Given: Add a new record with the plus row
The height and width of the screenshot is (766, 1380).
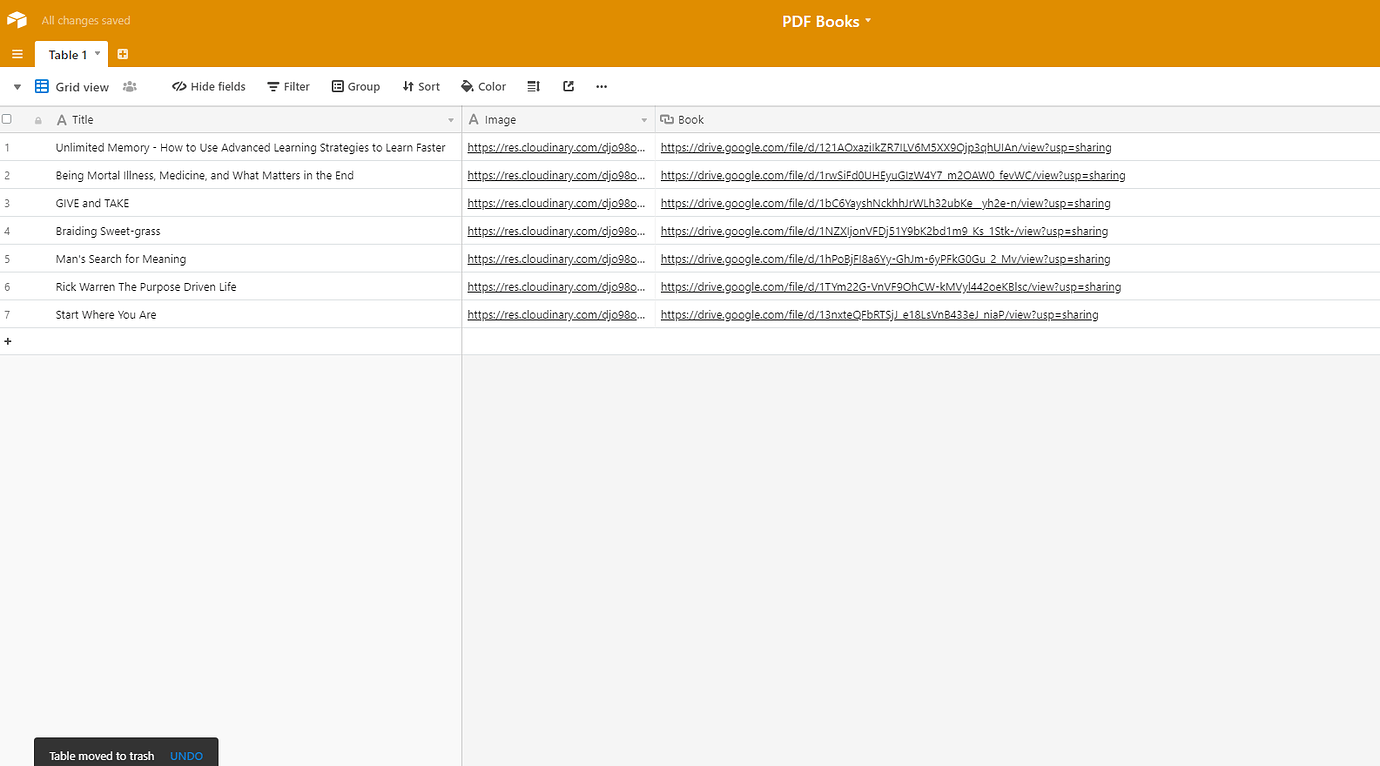Looking at the screenshot, I should pyautogui.click(x=8, y=341).
